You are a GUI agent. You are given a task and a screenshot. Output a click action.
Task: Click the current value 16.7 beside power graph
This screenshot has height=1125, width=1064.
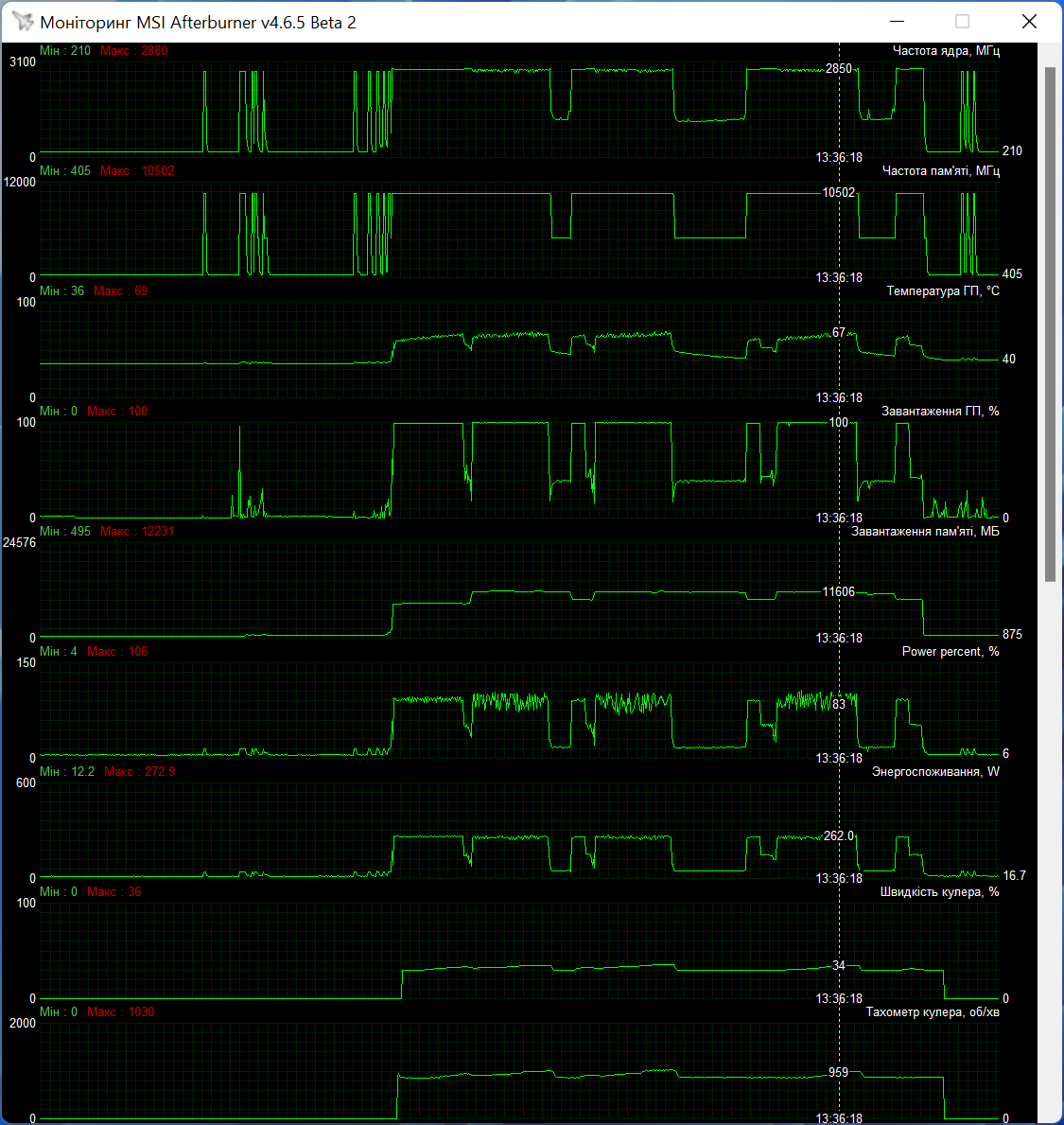(x=1014, y=876)
